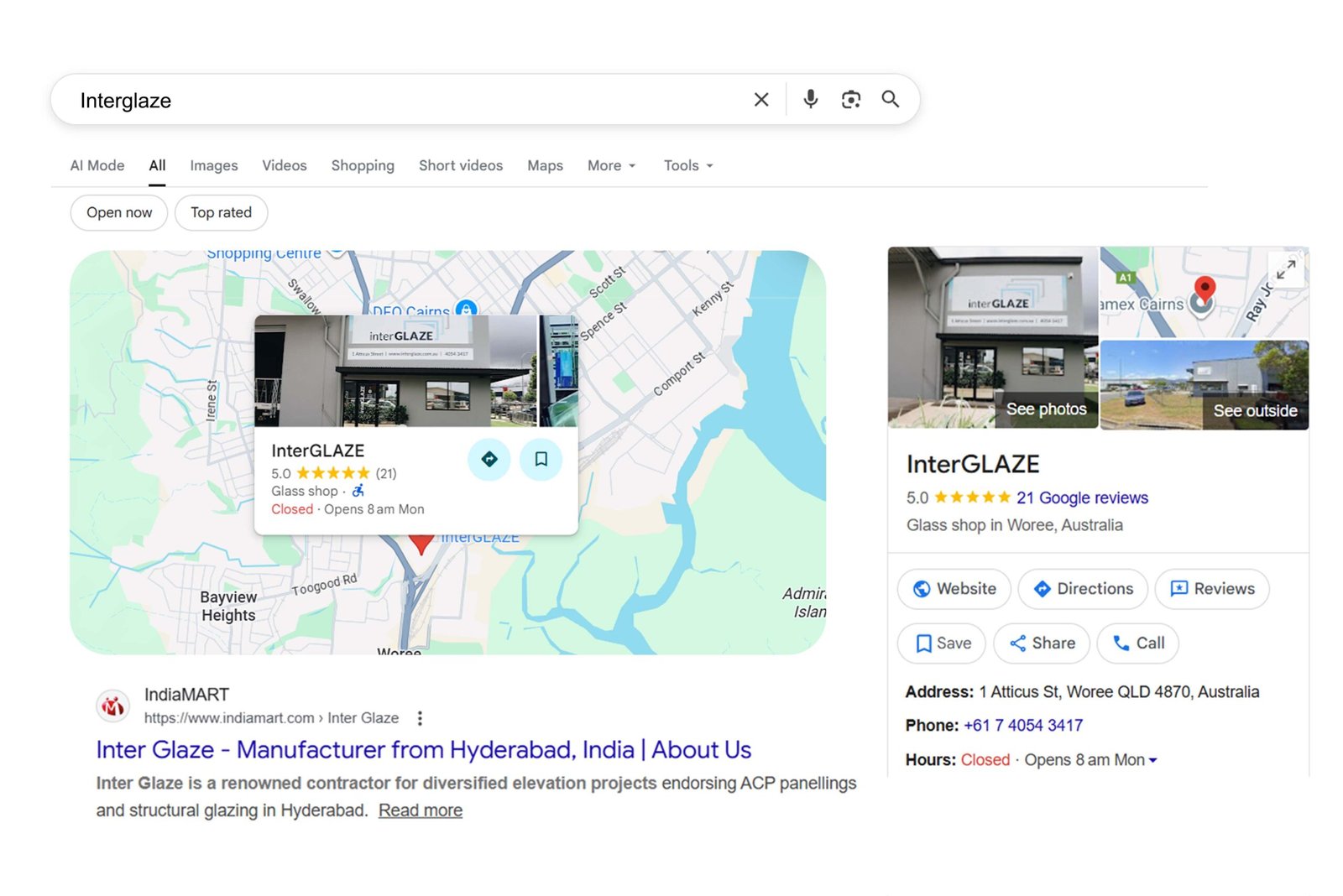Toggle the Open now filter
1343x896 pixels.
tap(118, 212)
